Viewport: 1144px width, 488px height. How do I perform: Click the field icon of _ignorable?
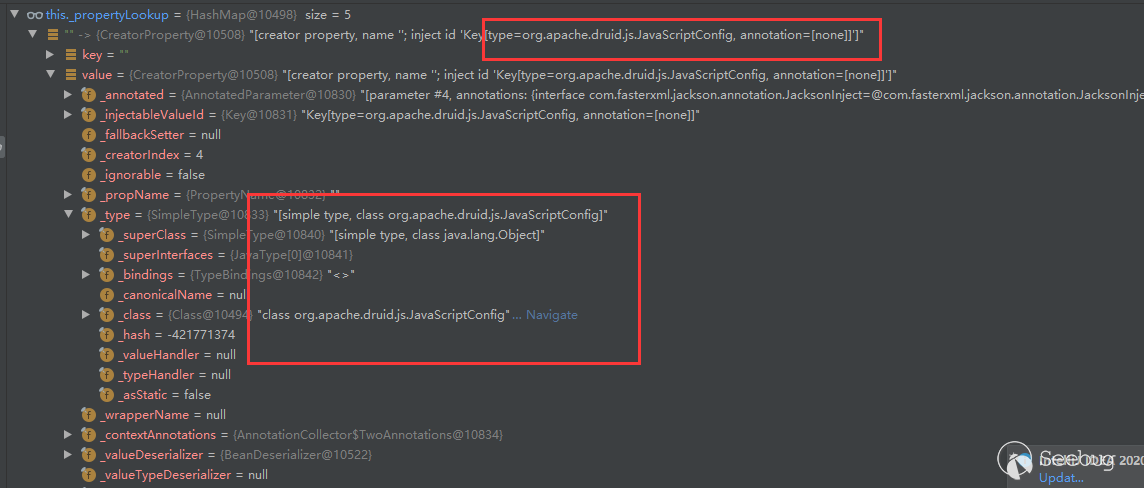(x=89, y=175)
